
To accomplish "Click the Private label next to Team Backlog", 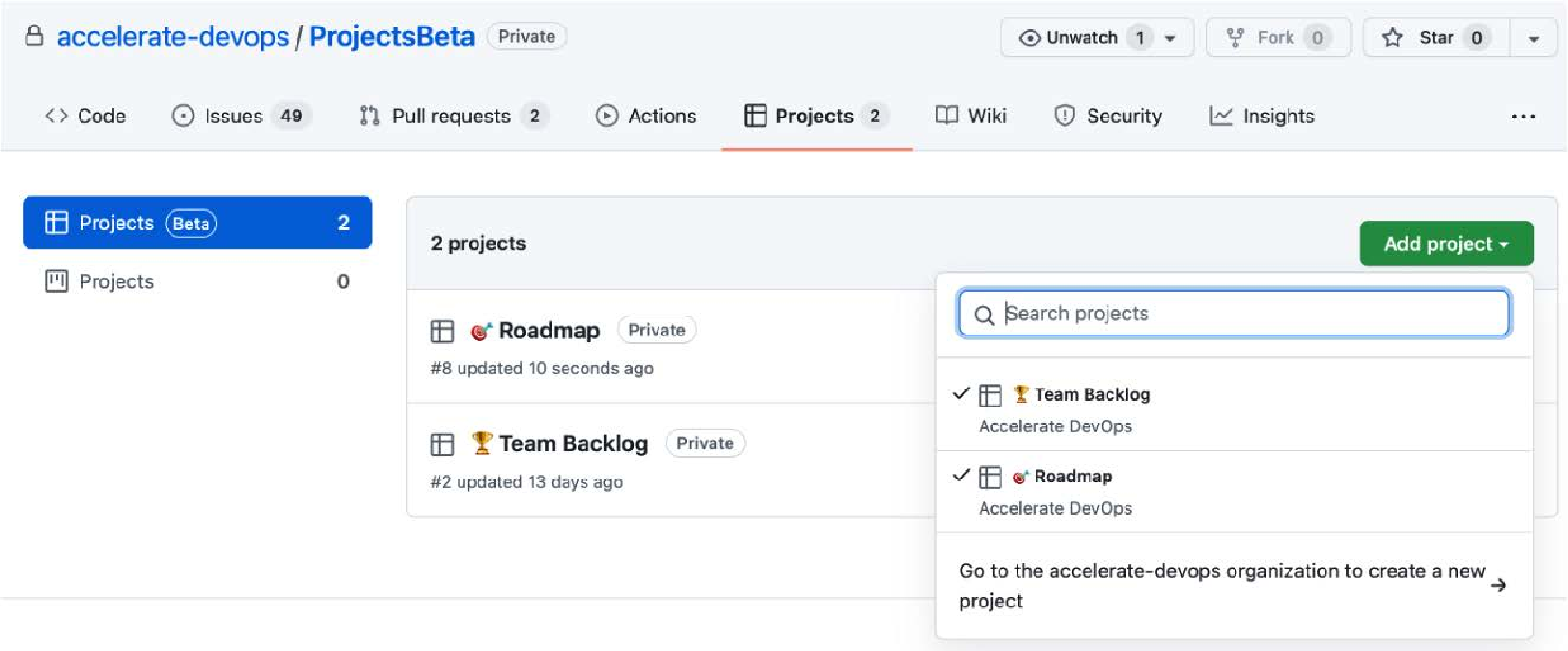I will [x=705, y=443].
